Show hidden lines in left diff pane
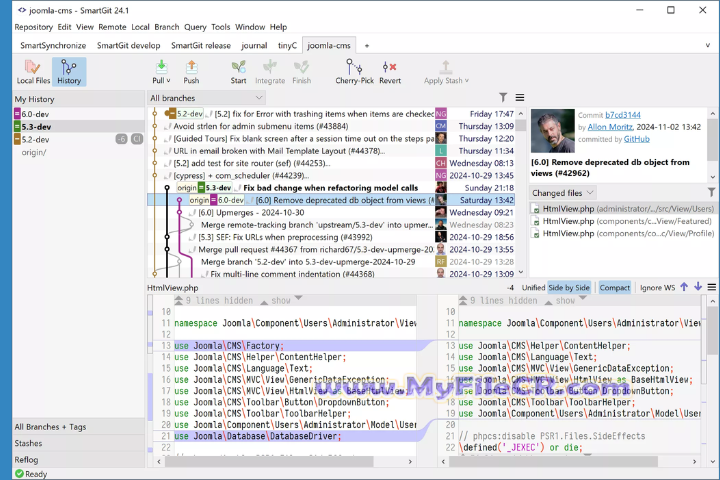 281,300
